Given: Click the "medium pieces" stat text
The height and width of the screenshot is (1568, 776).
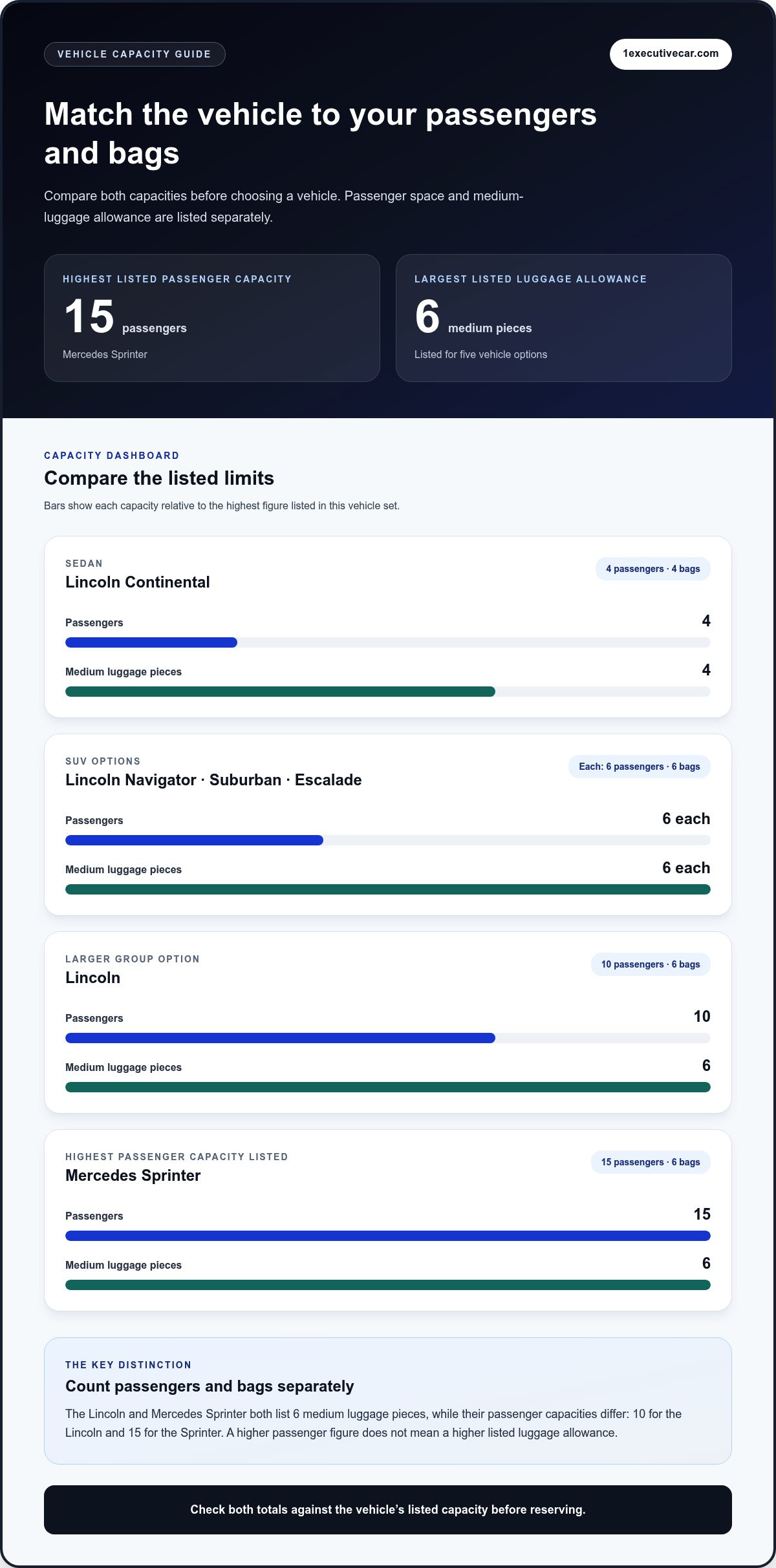Looking at the screenshot, I should coord(490,328).
